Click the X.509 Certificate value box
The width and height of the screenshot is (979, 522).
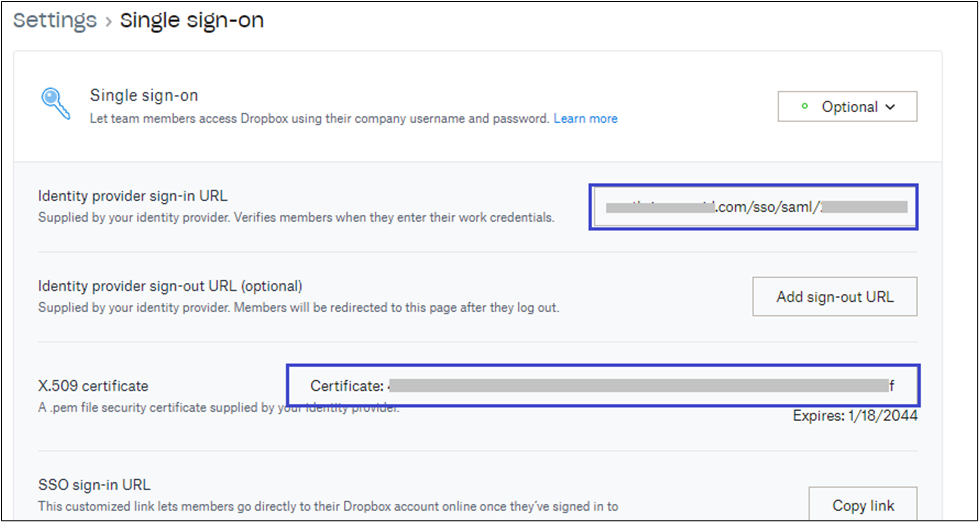pos(602,385)
